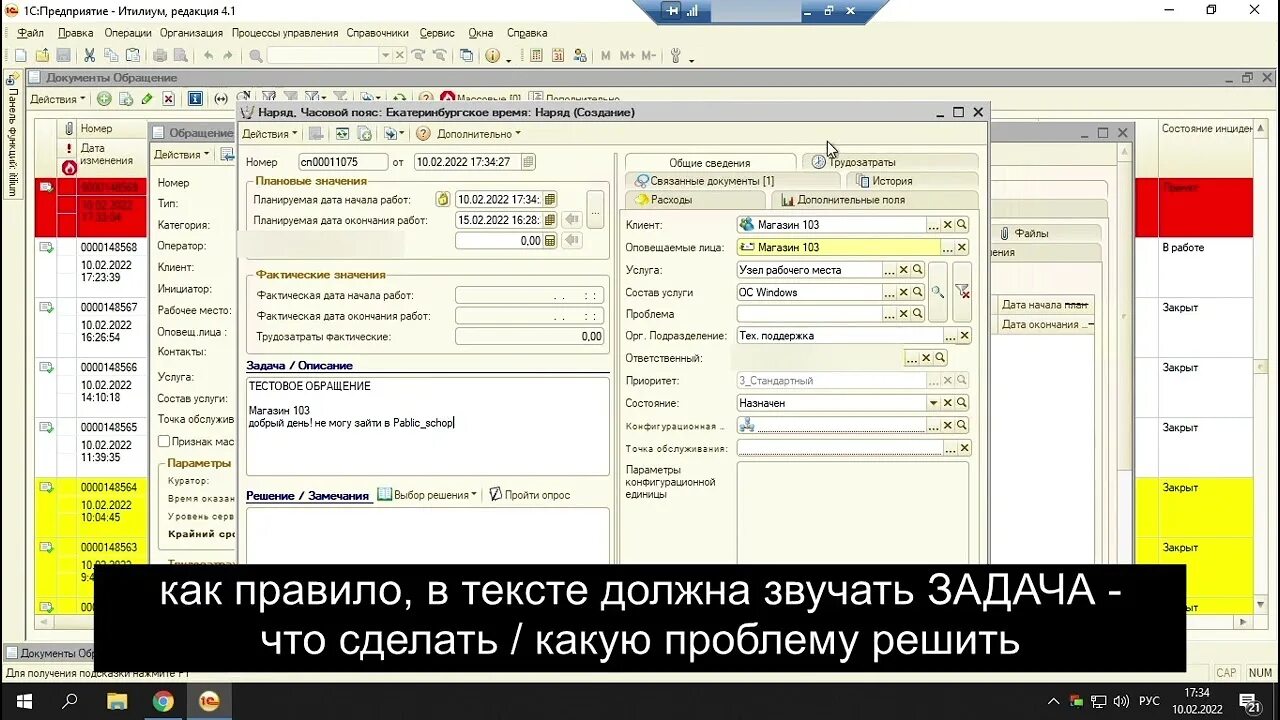Switch to the Связанные документы [1] tab
The width and height of the screenshot is (1280, 720).
(x=733, y=181)
